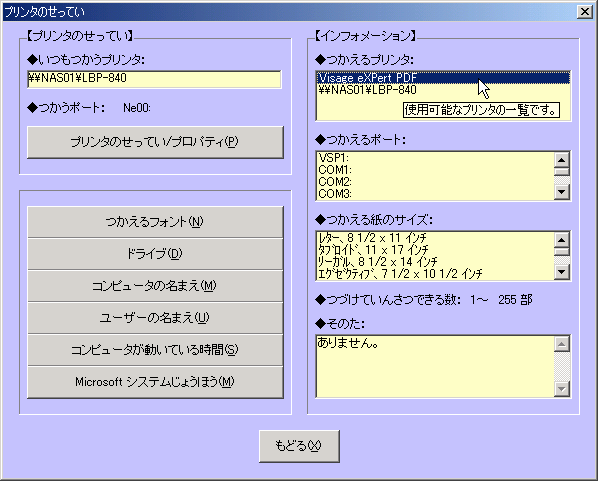The image size is (598, 481).
Task: Click the いつもつかうプリンタ input field
Action: coord(154,79)
